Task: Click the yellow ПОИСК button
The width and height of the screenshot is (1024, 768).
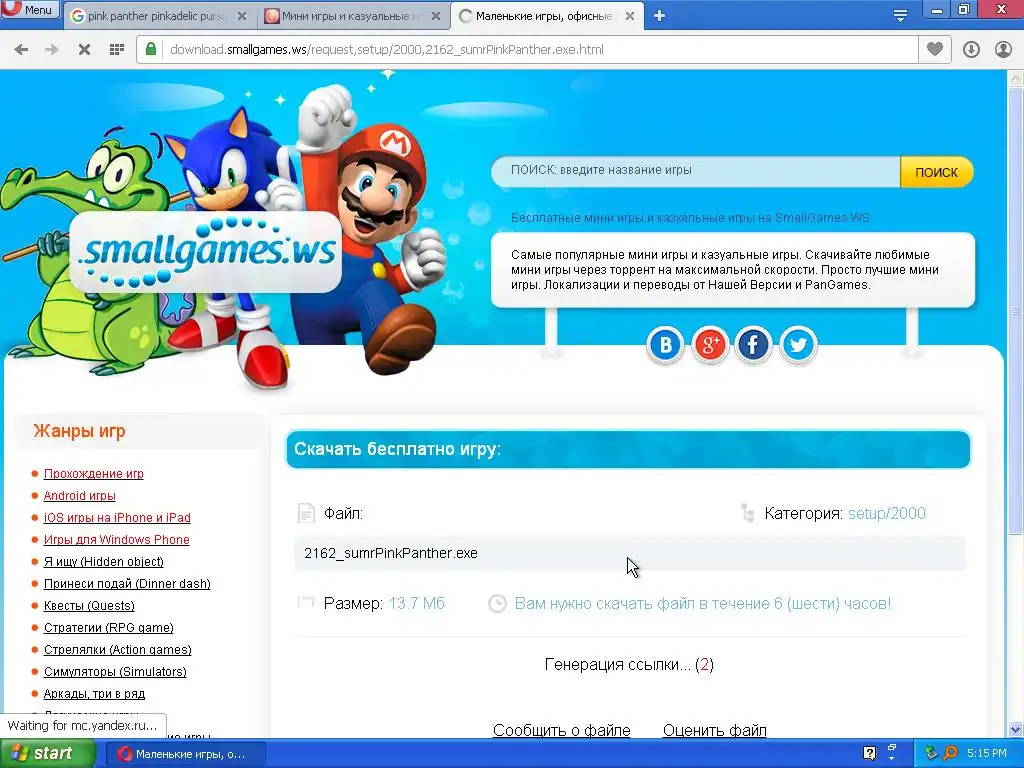Action: [x=936, y=172]
